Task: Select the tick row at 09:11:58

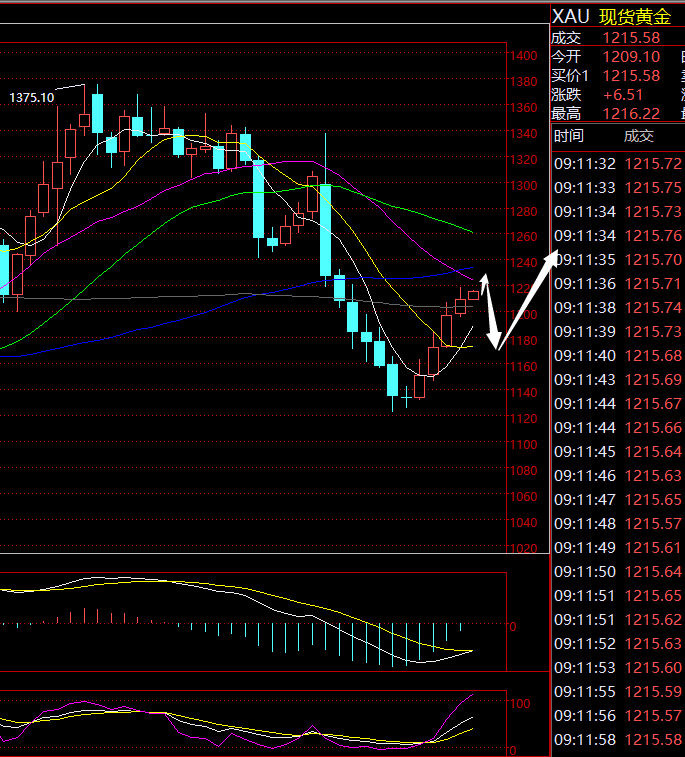Action: tap(618, 740)
